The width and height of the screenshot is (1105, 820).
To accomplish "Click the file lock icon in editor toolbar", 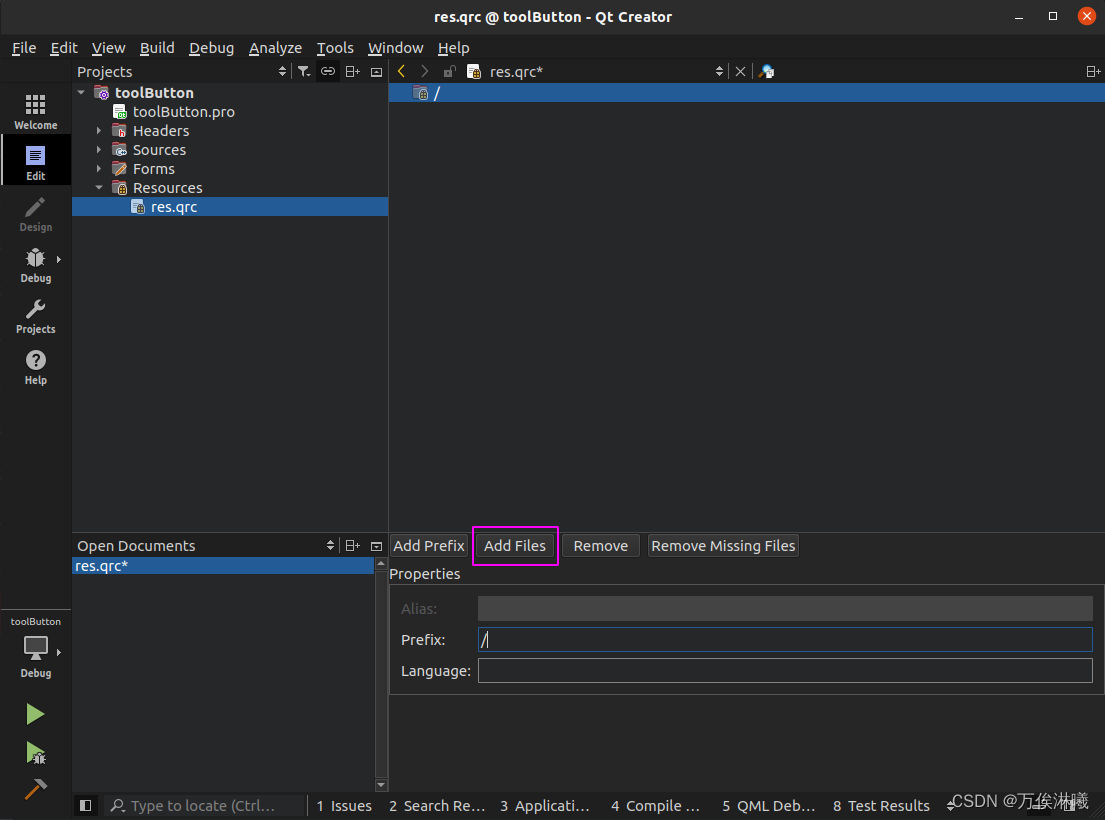I will point(449,71).
